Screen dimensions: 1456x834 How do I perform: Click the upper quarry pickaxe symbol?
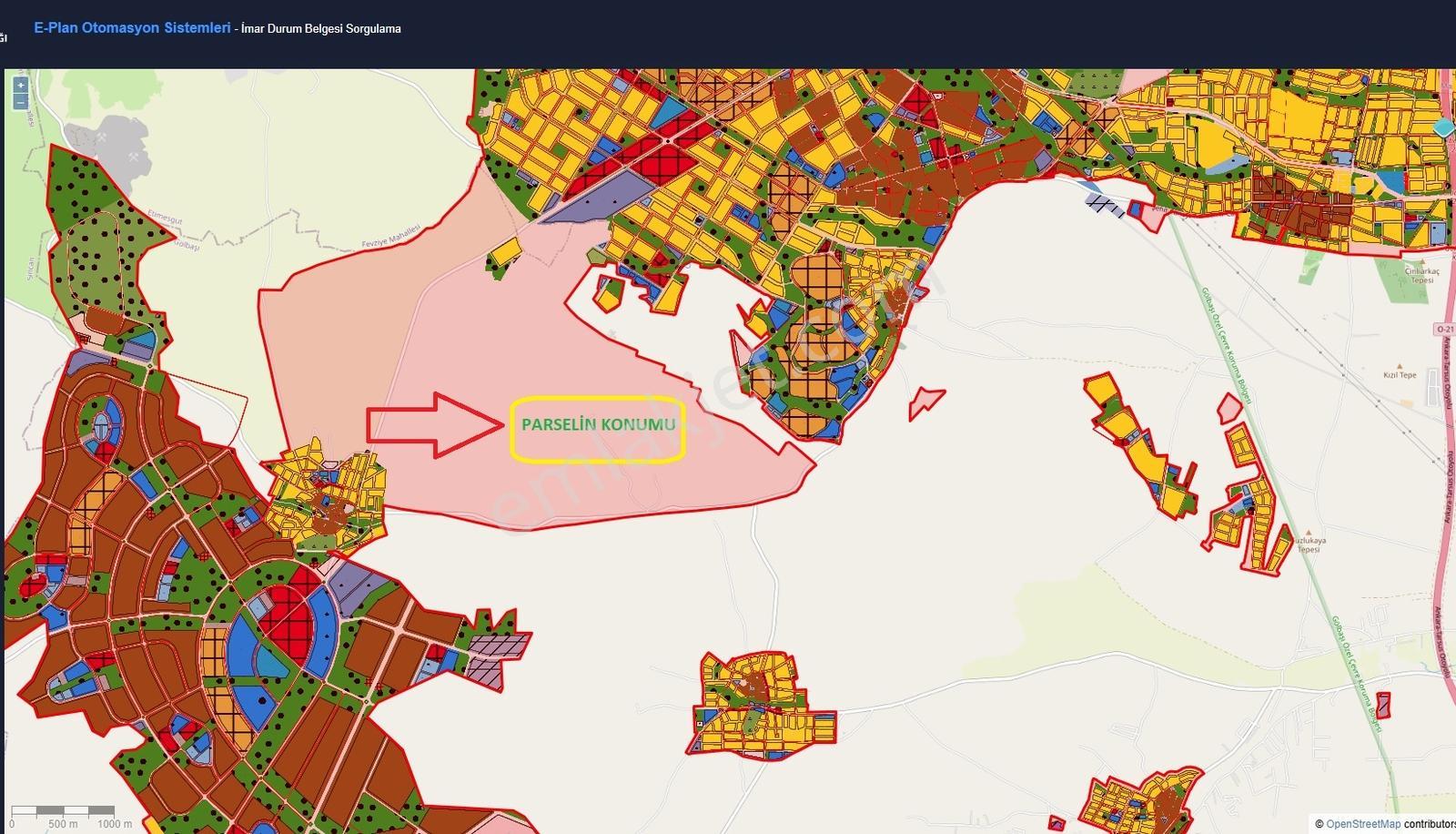101,137
